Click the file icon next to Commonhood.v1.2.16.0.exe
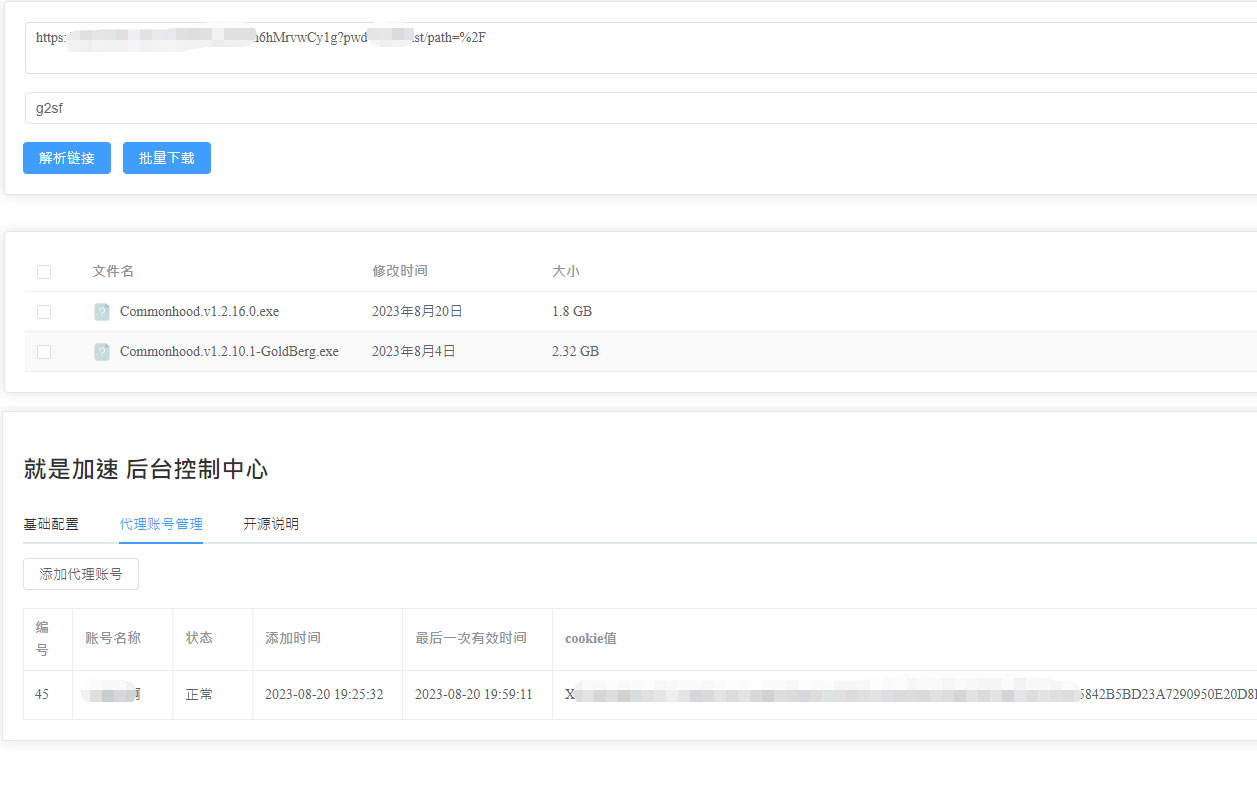The width and height of the screenshot is (1257, 798). click(x=102, y=311)
